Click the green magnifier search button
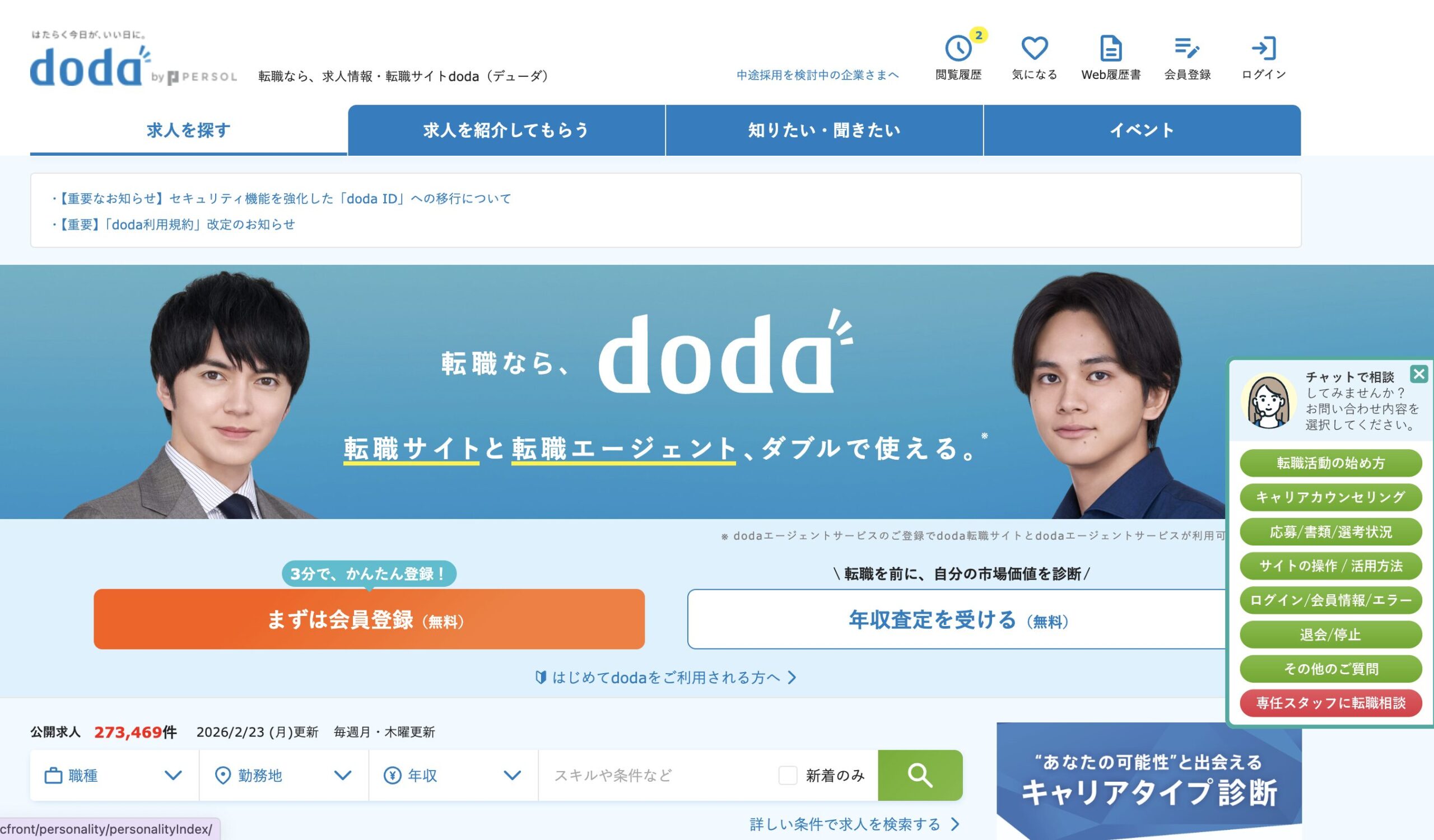This screenshot has width=1434, height=840. click(x=920, y=775)
